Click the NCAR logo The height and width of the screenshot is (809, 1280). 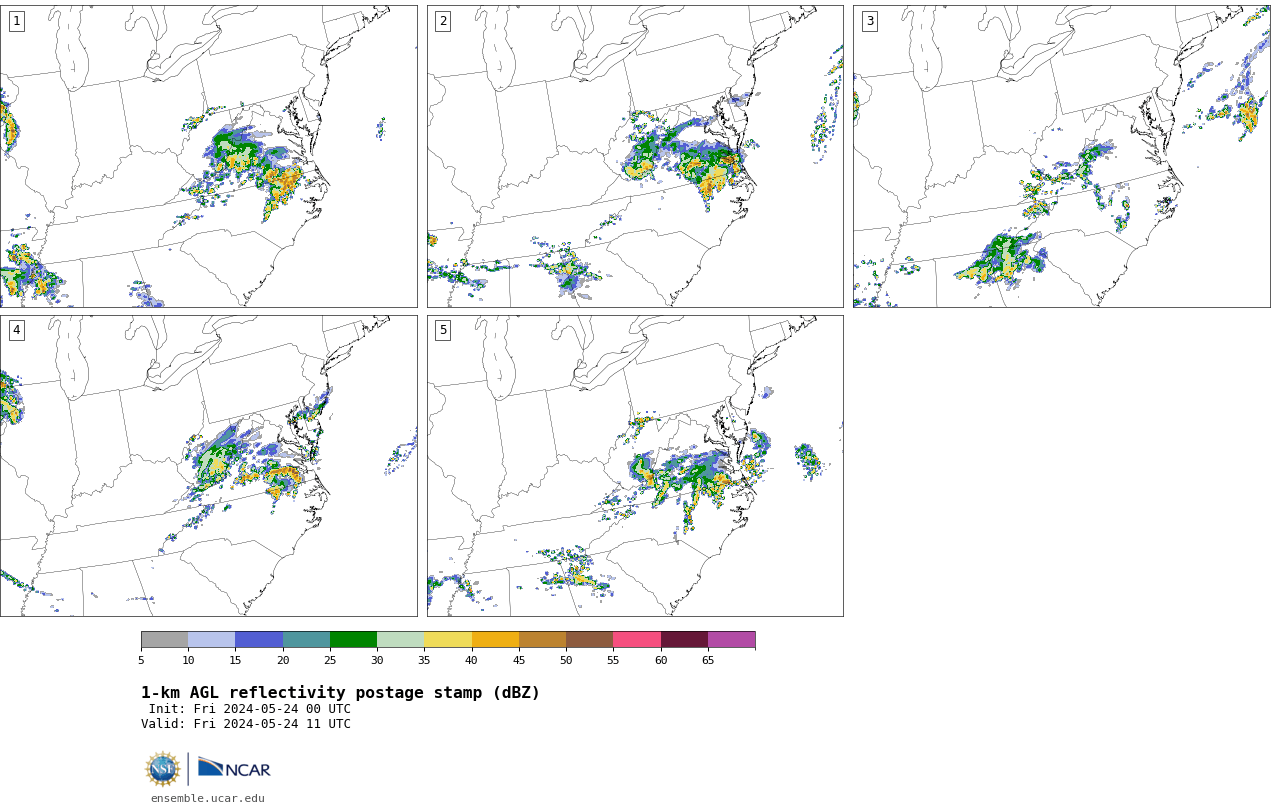234,768
